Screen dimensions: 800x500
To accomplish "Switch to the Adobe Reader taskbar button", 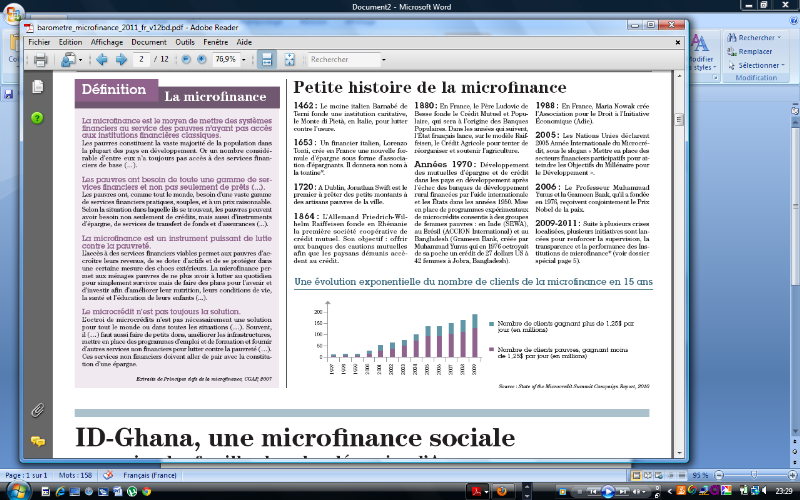I will pos(478,491).
